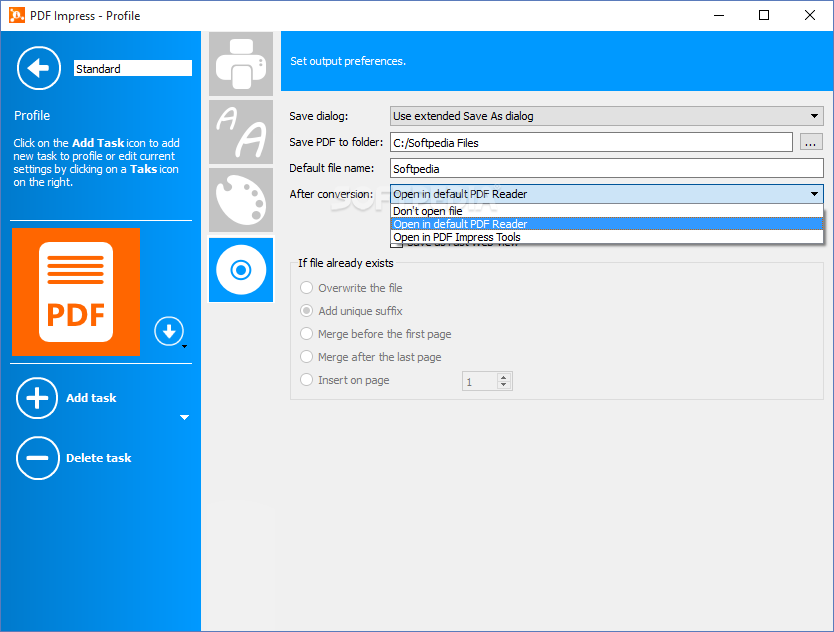
Task: Open the Save dialog combo box
Action: 606,116
